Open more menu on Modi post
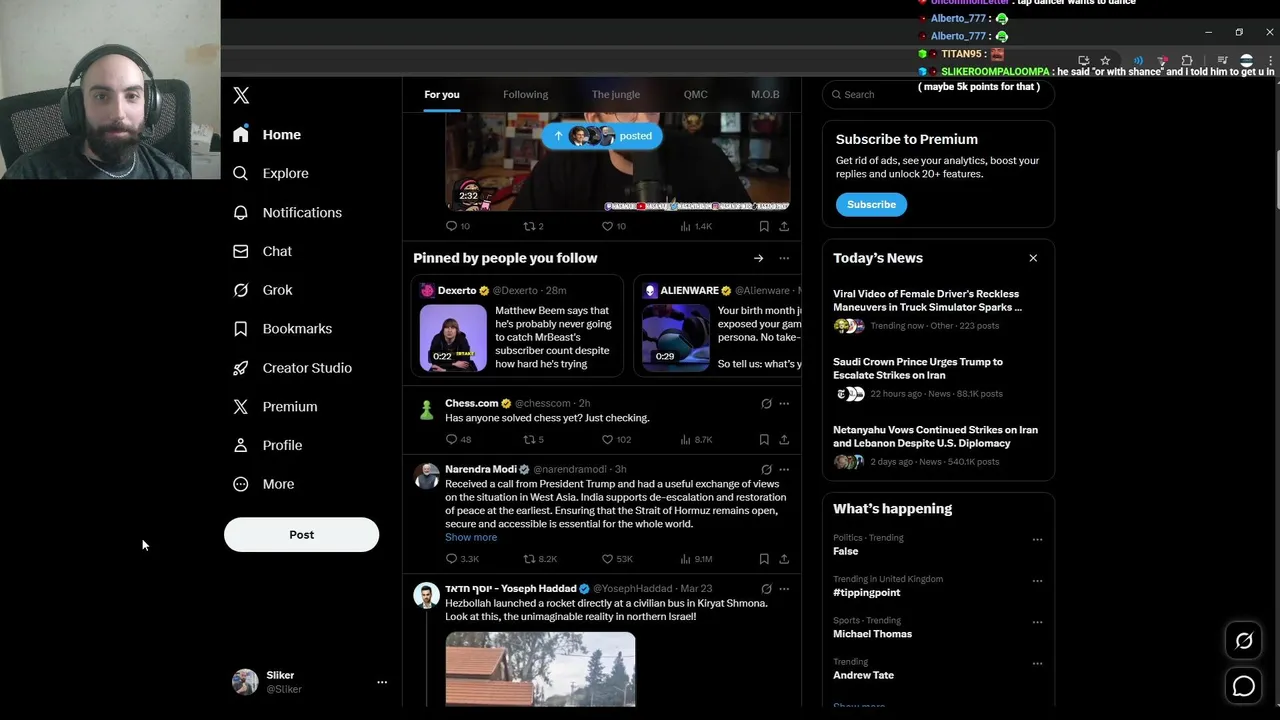Image resolution: width=1280 pixels, height=720 pixels. point(784,469)
